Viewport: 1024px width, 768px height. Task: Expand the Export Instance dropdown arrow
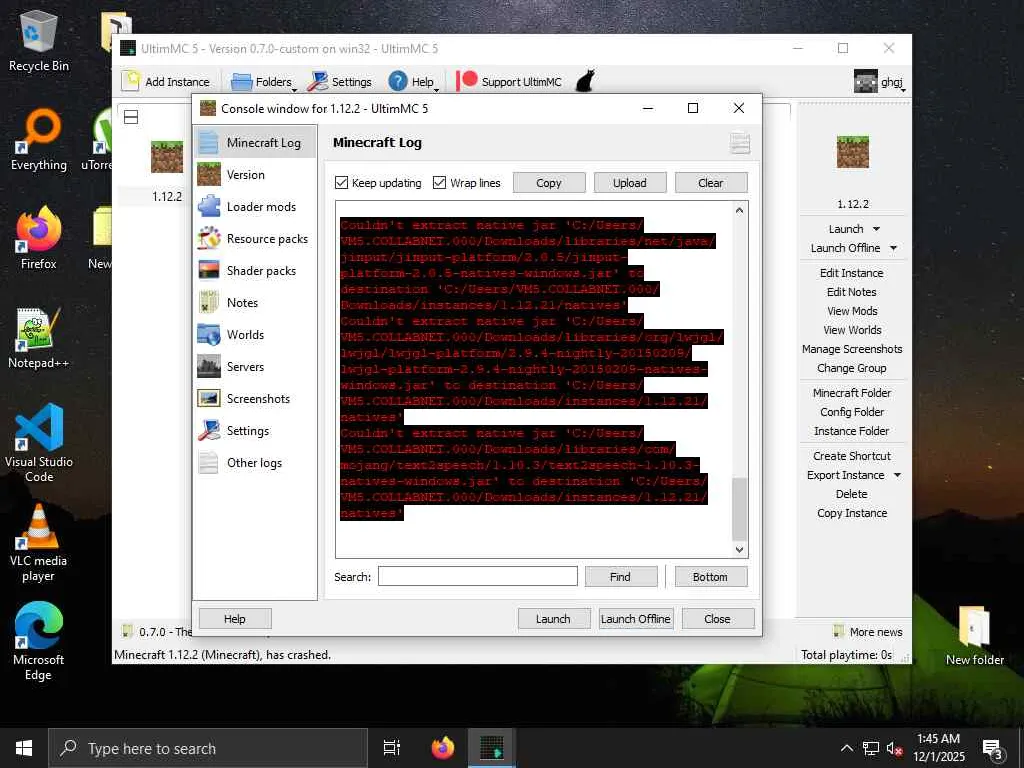(897, 475)
